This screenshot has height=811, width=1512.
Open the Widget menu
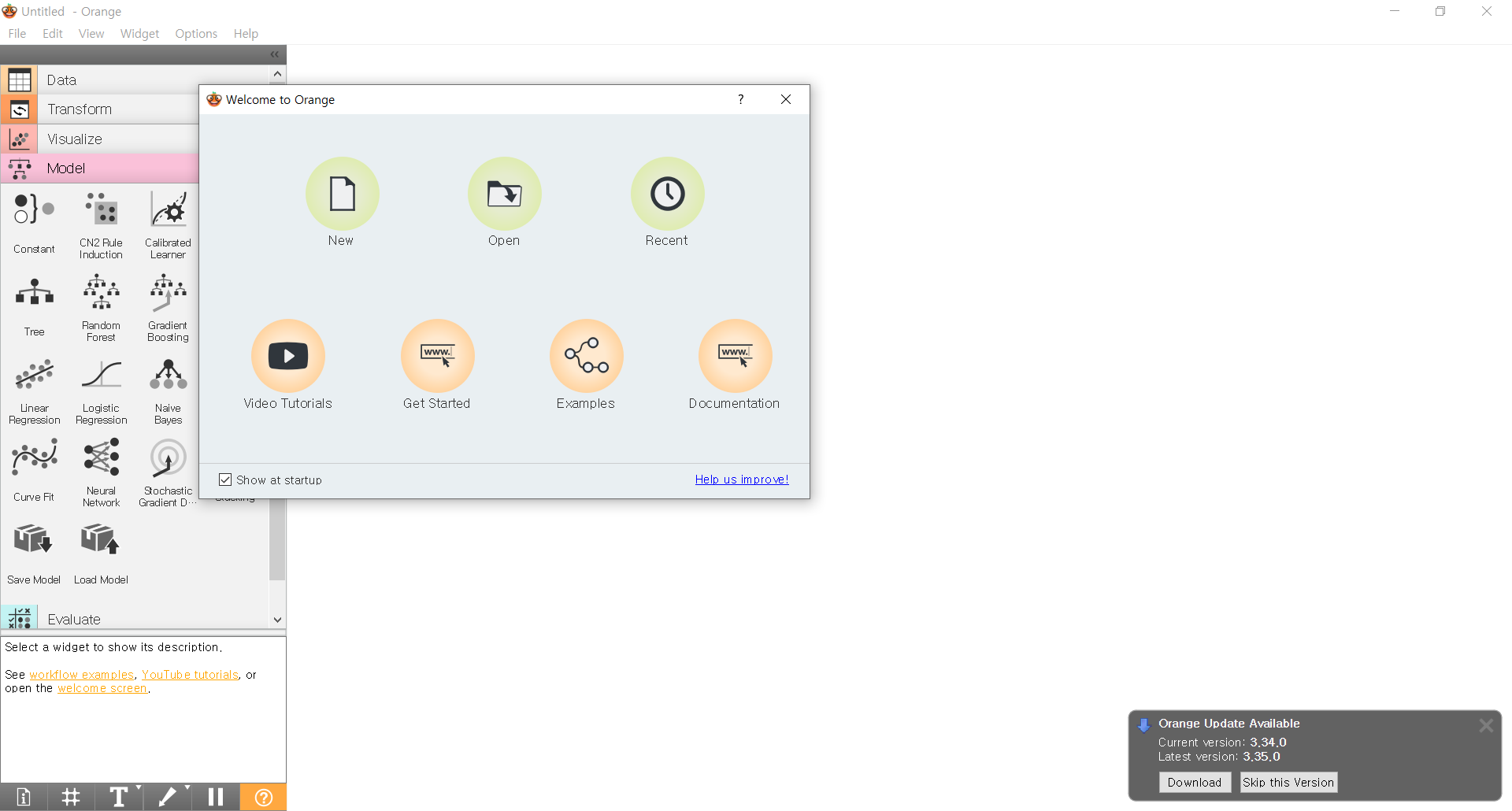click(x=139, y=33)
